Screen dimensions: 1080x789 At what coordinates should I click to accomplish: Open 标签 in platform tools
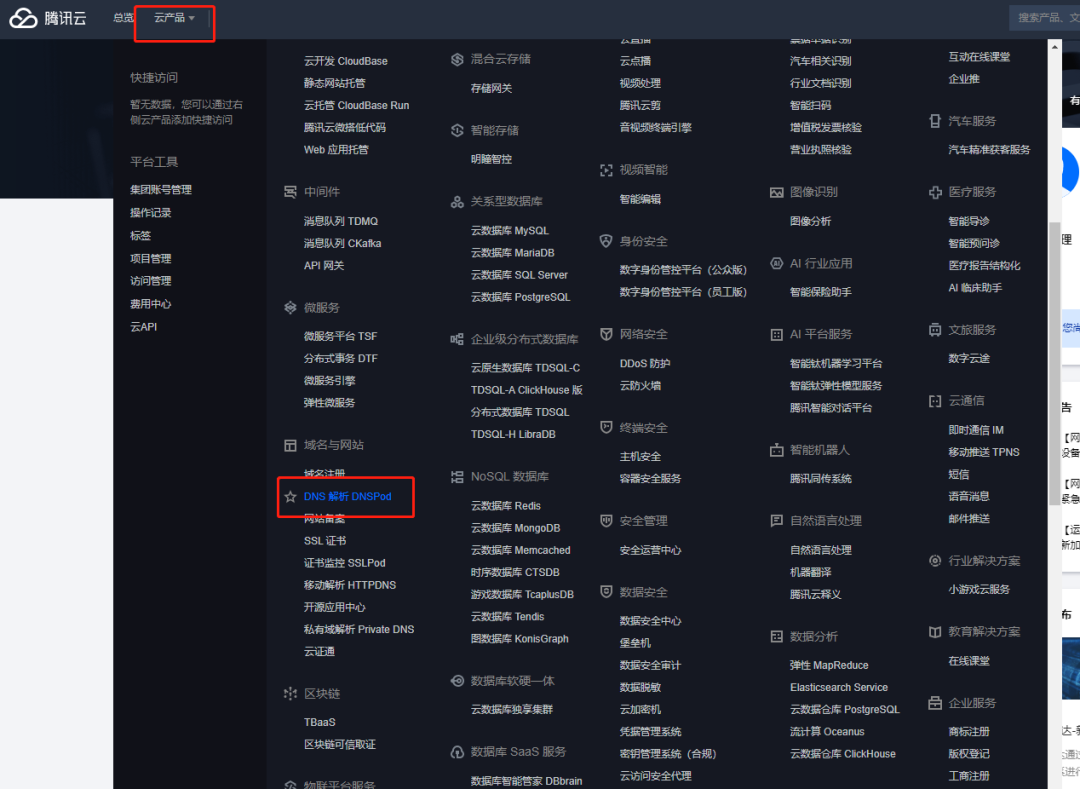click(141, 235)
